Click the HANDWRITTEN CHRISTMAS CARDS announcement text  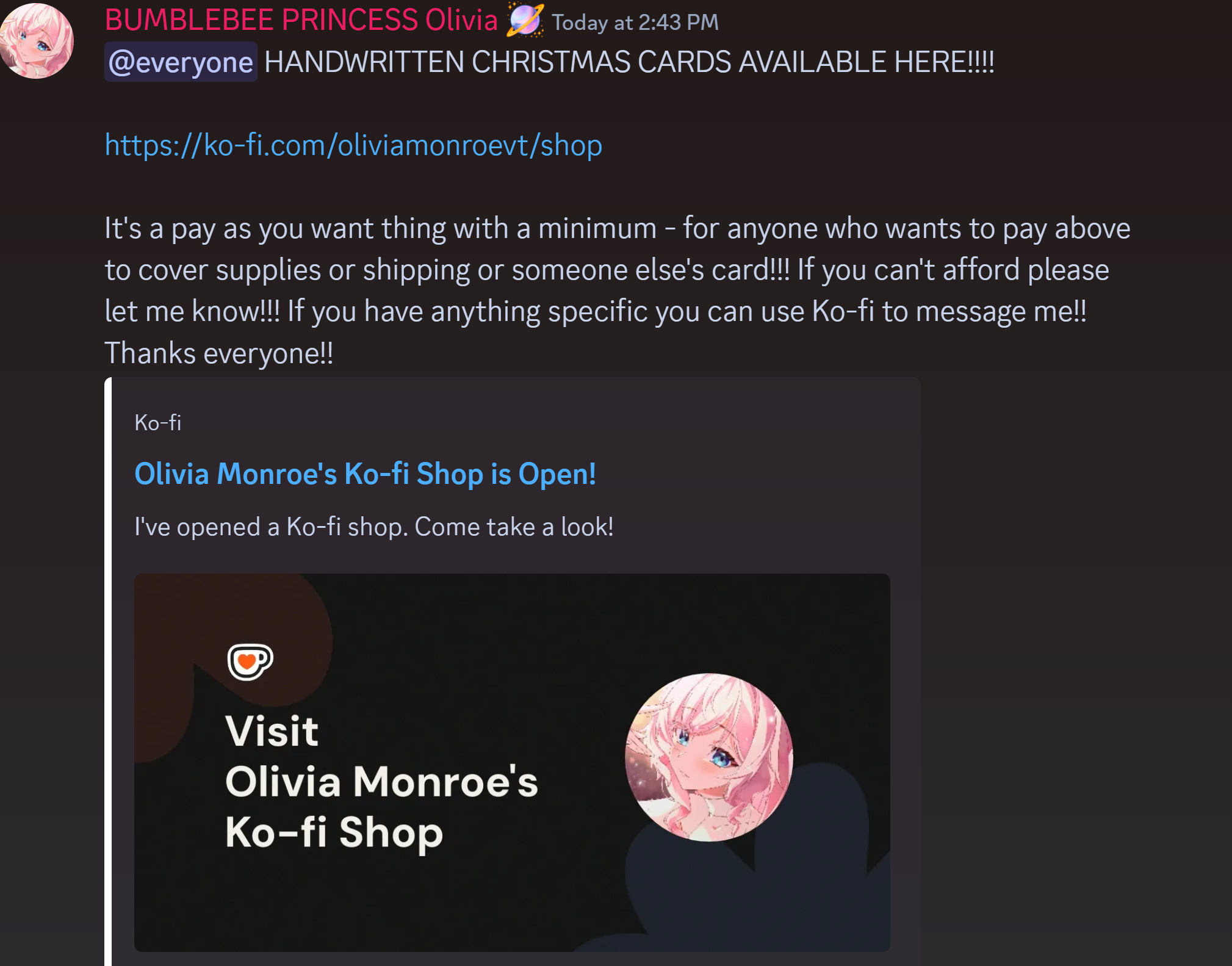pyautogui.click(x=629, y=62)
